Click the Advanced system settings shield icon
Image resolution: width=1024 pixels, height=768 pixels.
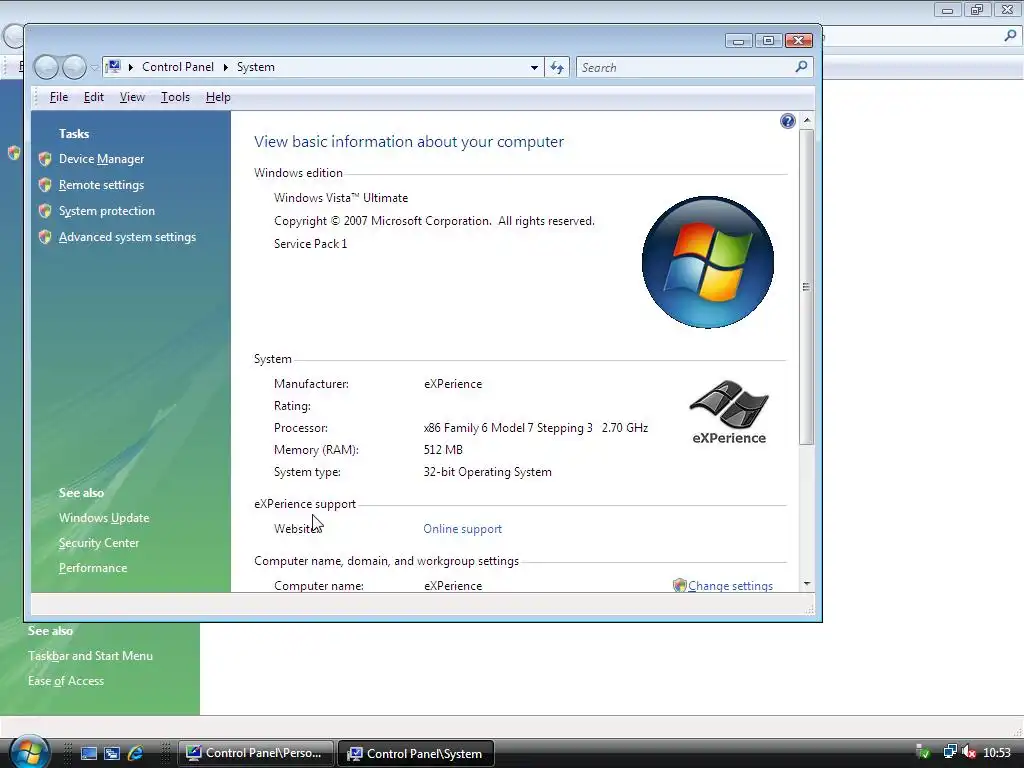45,237
